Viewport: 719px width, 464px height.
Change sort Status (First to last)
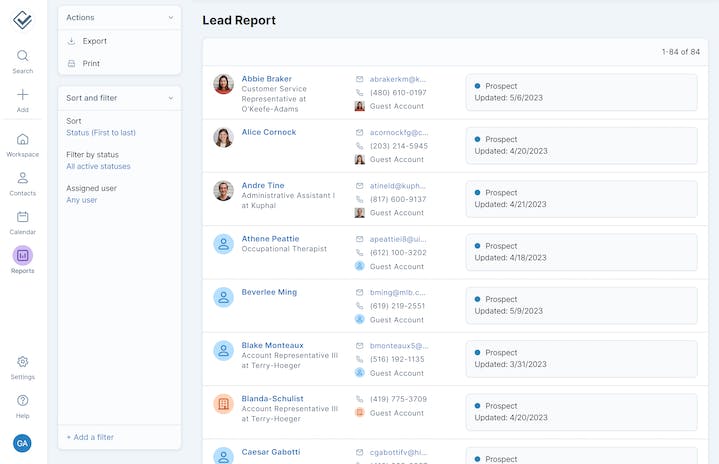[x=101, y=133]
